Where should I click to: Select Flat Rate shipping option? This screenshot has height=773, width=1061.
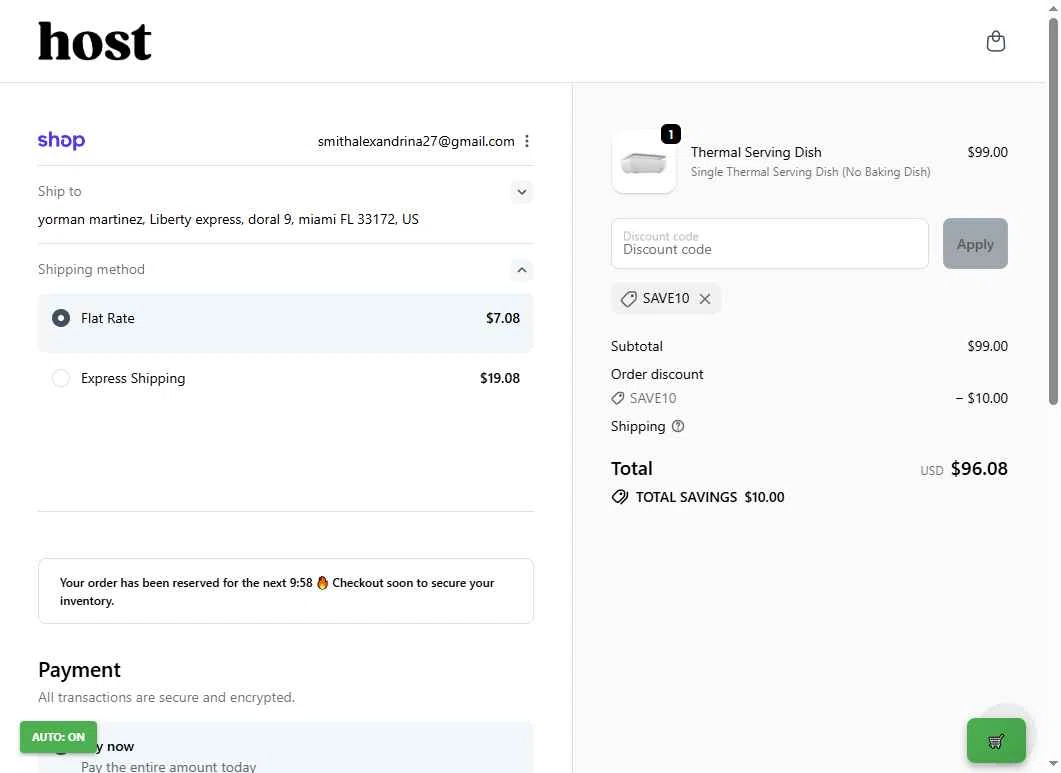tap(286, 323)
